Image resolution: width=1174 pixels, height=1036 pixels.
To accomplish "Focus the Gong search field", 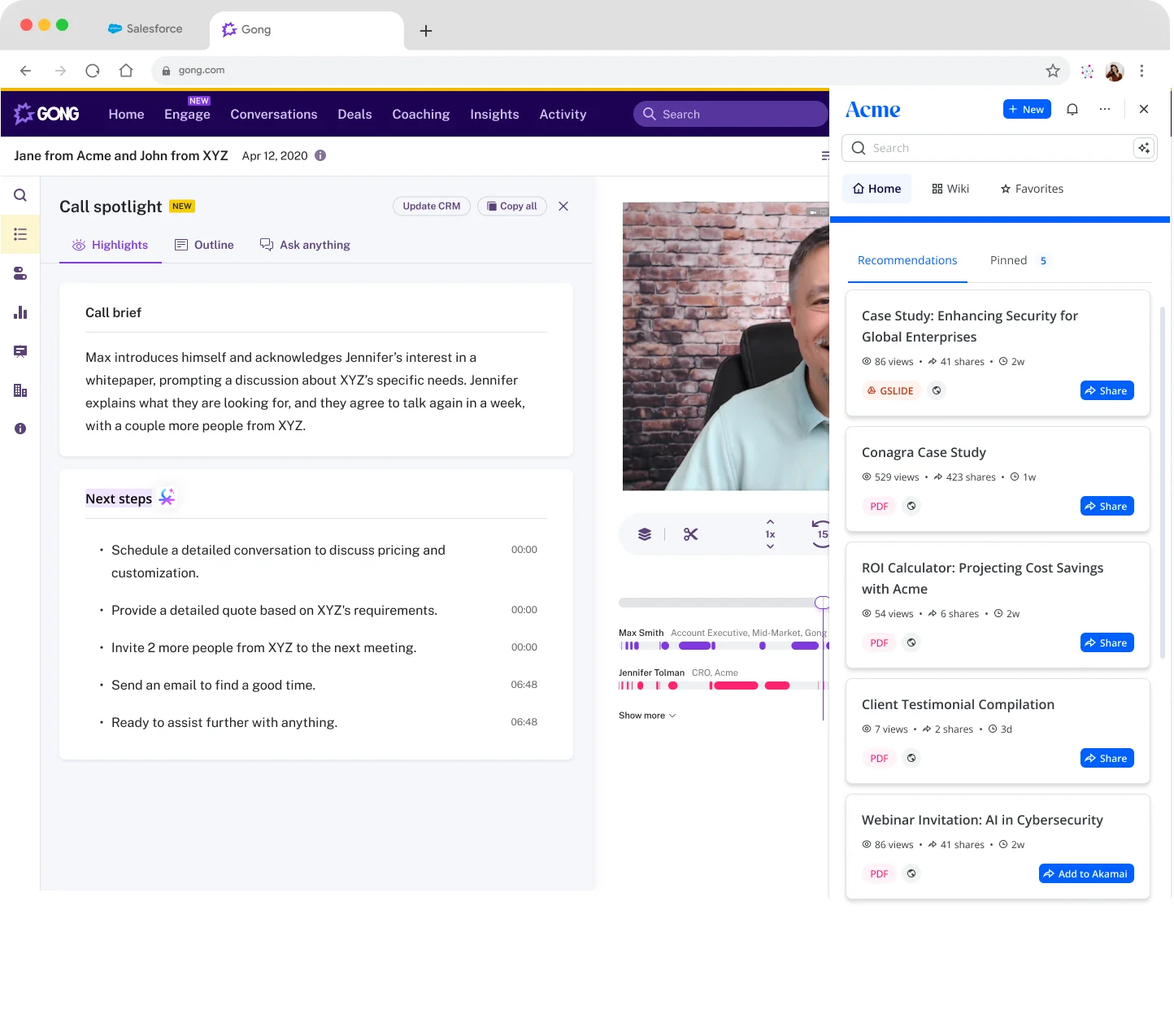I will pos(730,114).
